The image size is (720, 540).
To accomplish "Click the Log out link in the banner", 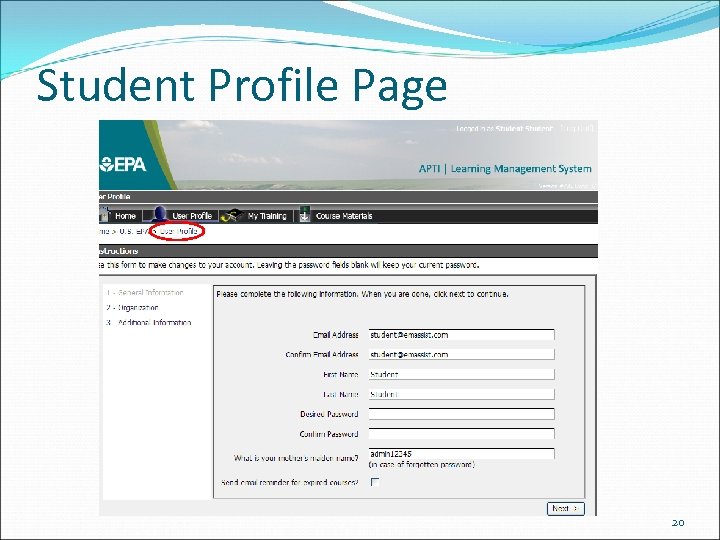I will point(577,129).
